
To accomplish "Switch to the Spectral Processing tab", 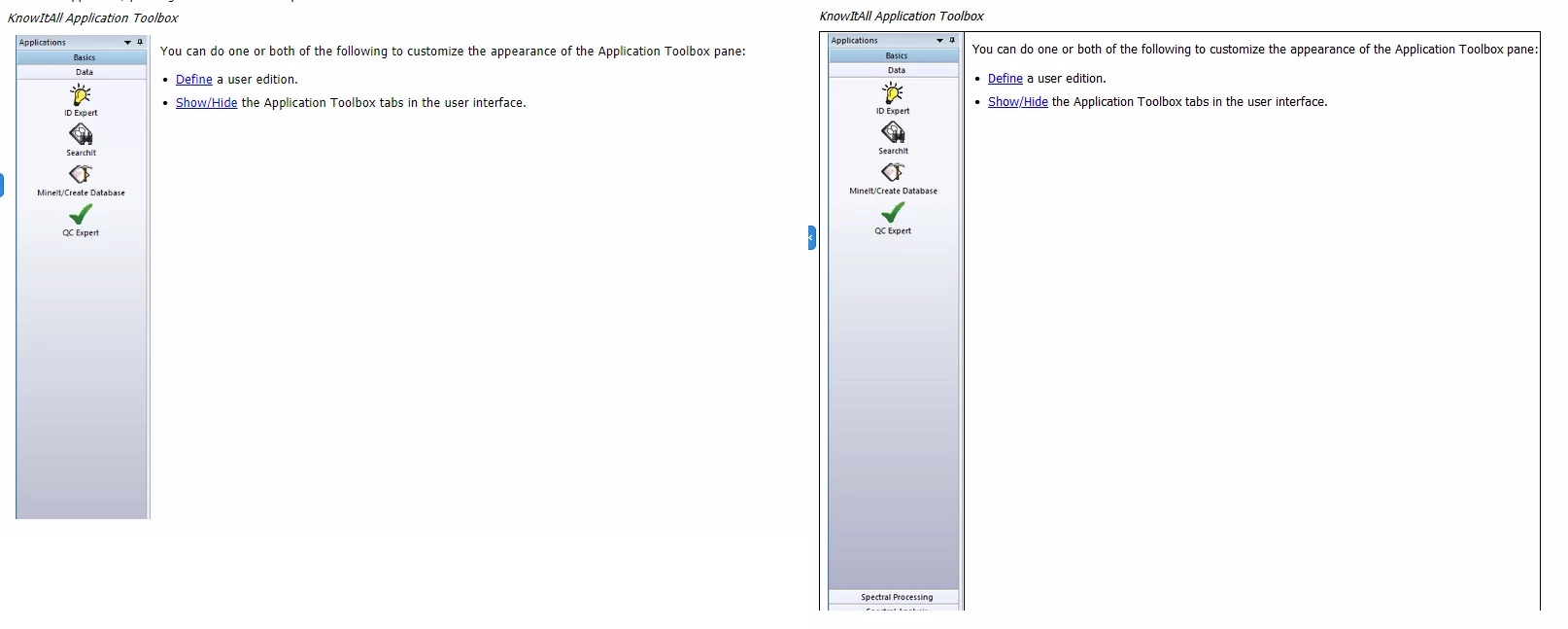I will coord(896,597).
